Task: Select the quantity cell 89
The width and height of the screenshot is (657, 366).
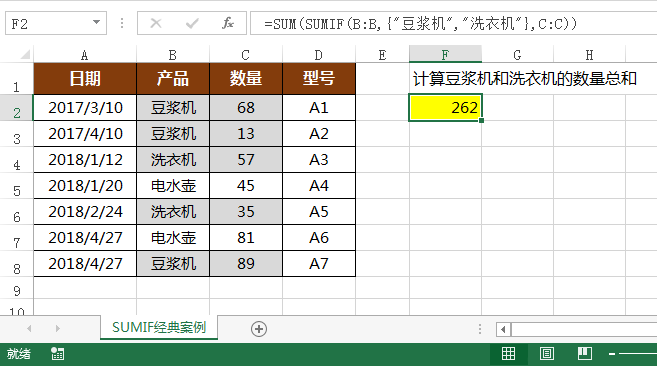Action: [x=246, y=264]
